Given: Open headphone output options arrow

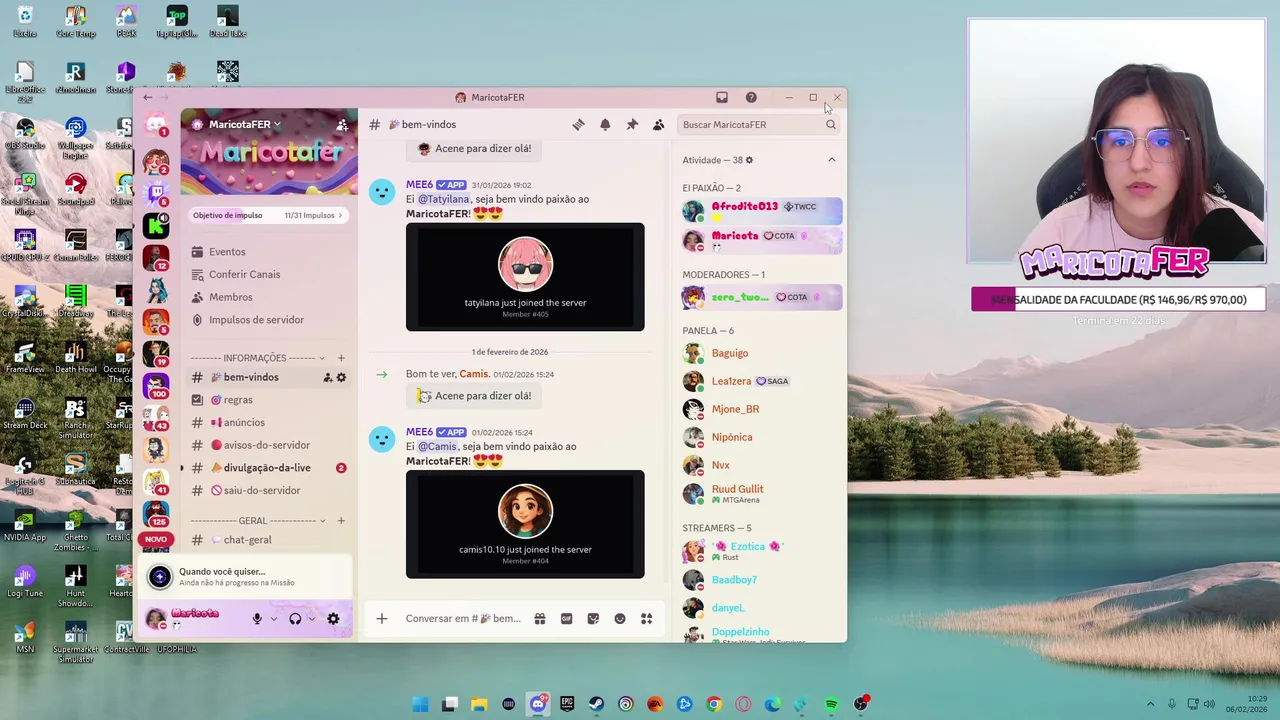Looking at the screenshot, I should coord(311,619).
